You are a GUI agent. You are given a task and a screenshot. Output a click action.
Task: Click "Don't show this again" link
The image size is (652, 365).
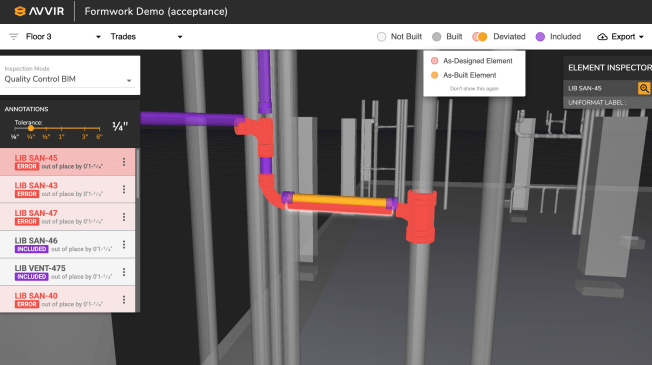(x=474, y=89)
